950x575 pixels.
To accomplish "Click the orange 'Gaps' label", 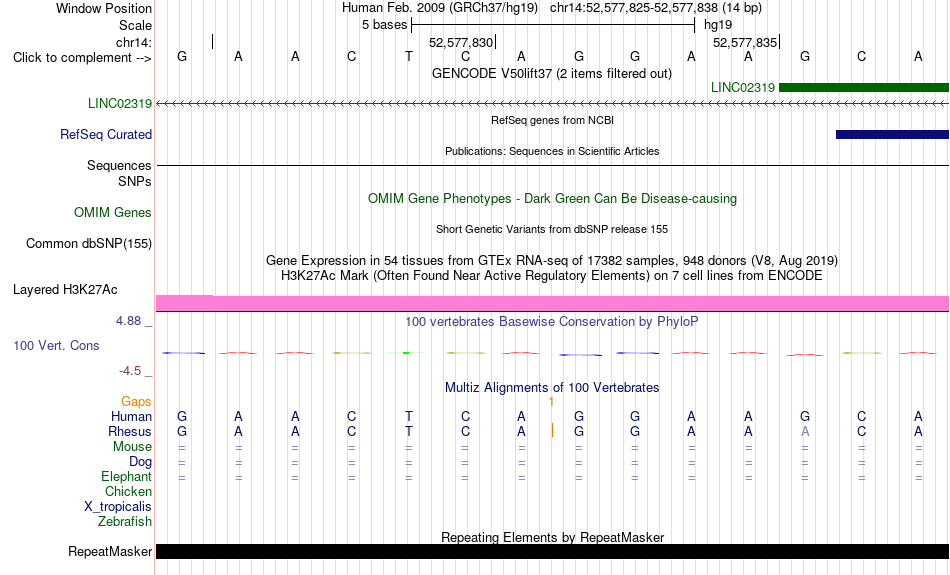I will [136, 402].
